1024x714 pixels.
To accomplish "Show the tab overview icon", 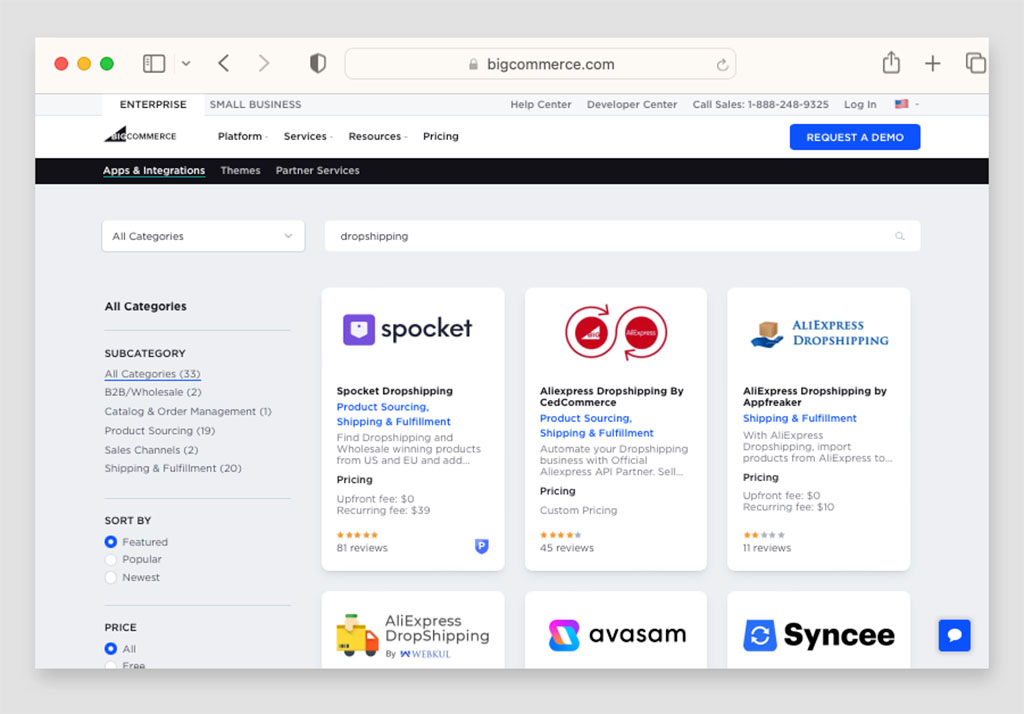I will pos(975,63).
